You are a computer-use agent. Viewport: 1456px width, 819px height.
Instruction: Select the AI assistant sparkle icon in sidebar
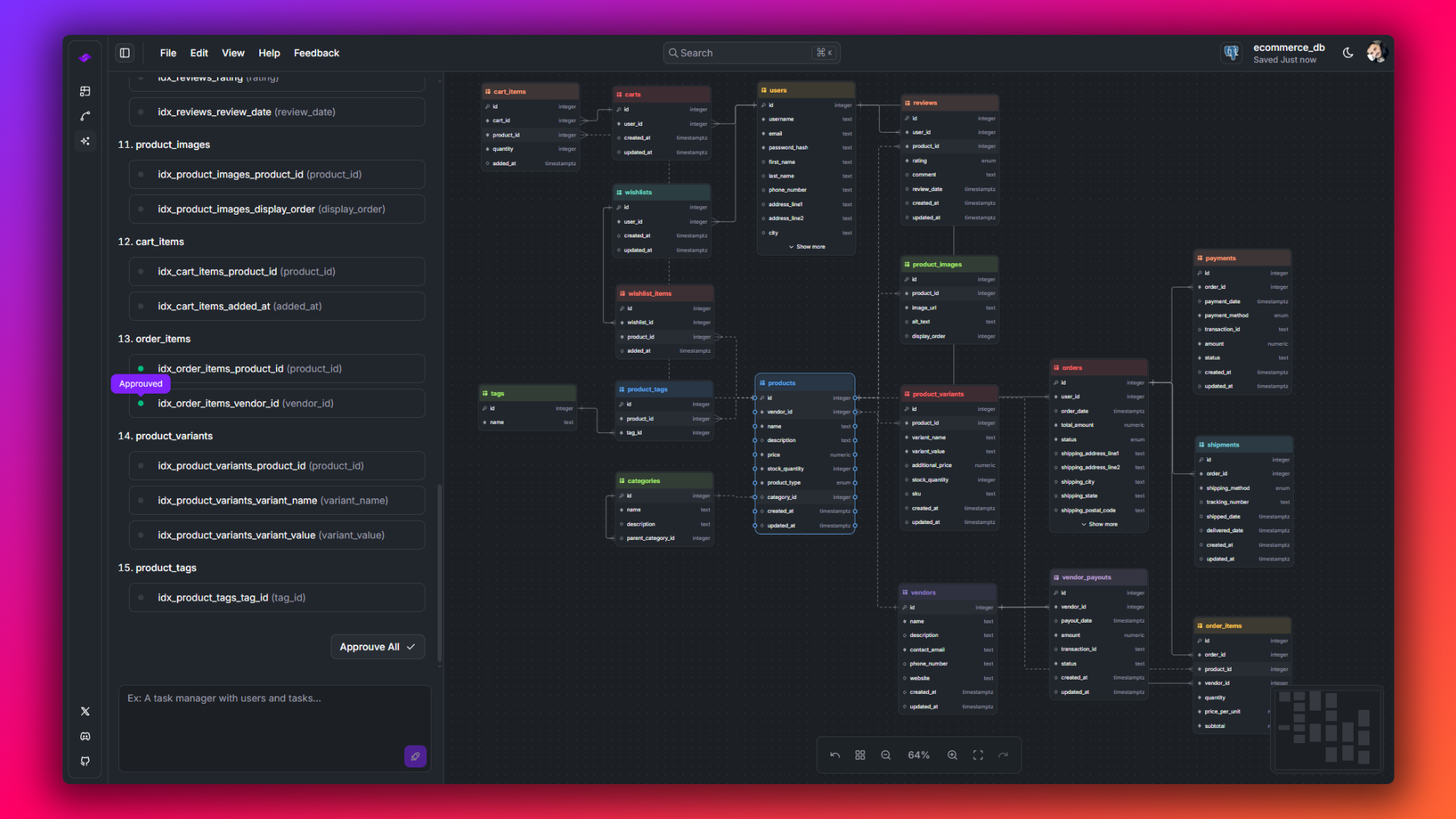[85, 141]
